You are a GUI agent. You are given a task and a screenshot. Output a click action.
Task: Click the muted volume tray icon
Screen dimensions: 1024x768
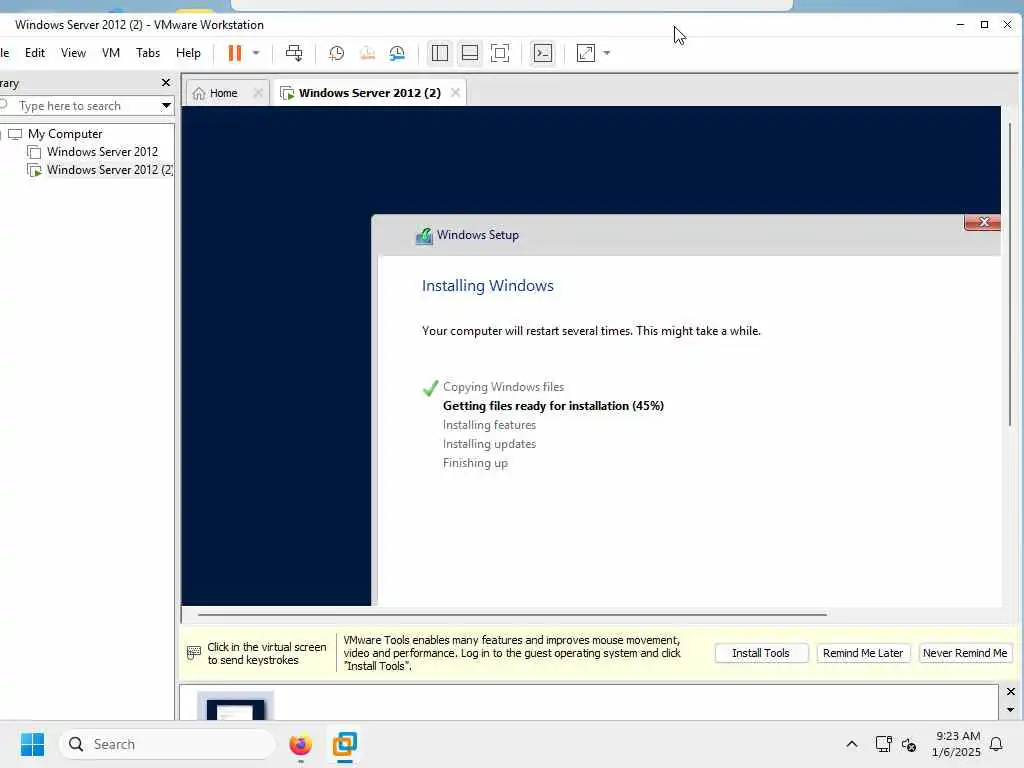click(x=908, y=744)
